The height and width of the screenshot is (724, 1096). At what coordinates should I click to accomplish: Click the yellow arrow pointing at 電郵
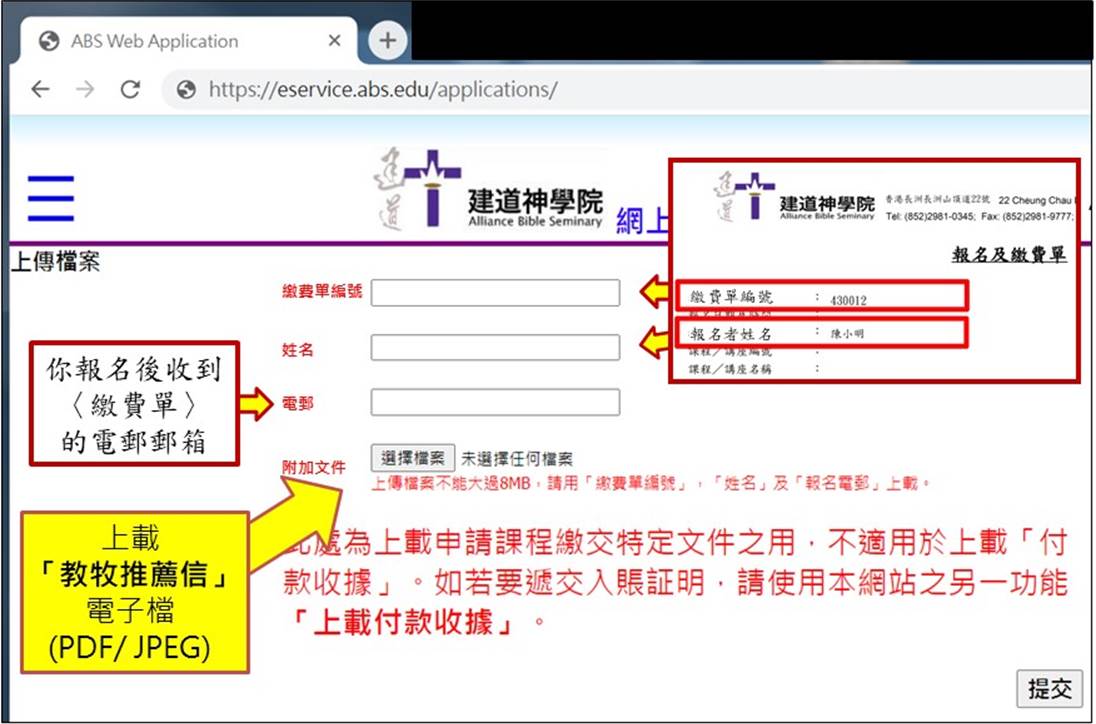pyautogui.click(x=256, y=404)
